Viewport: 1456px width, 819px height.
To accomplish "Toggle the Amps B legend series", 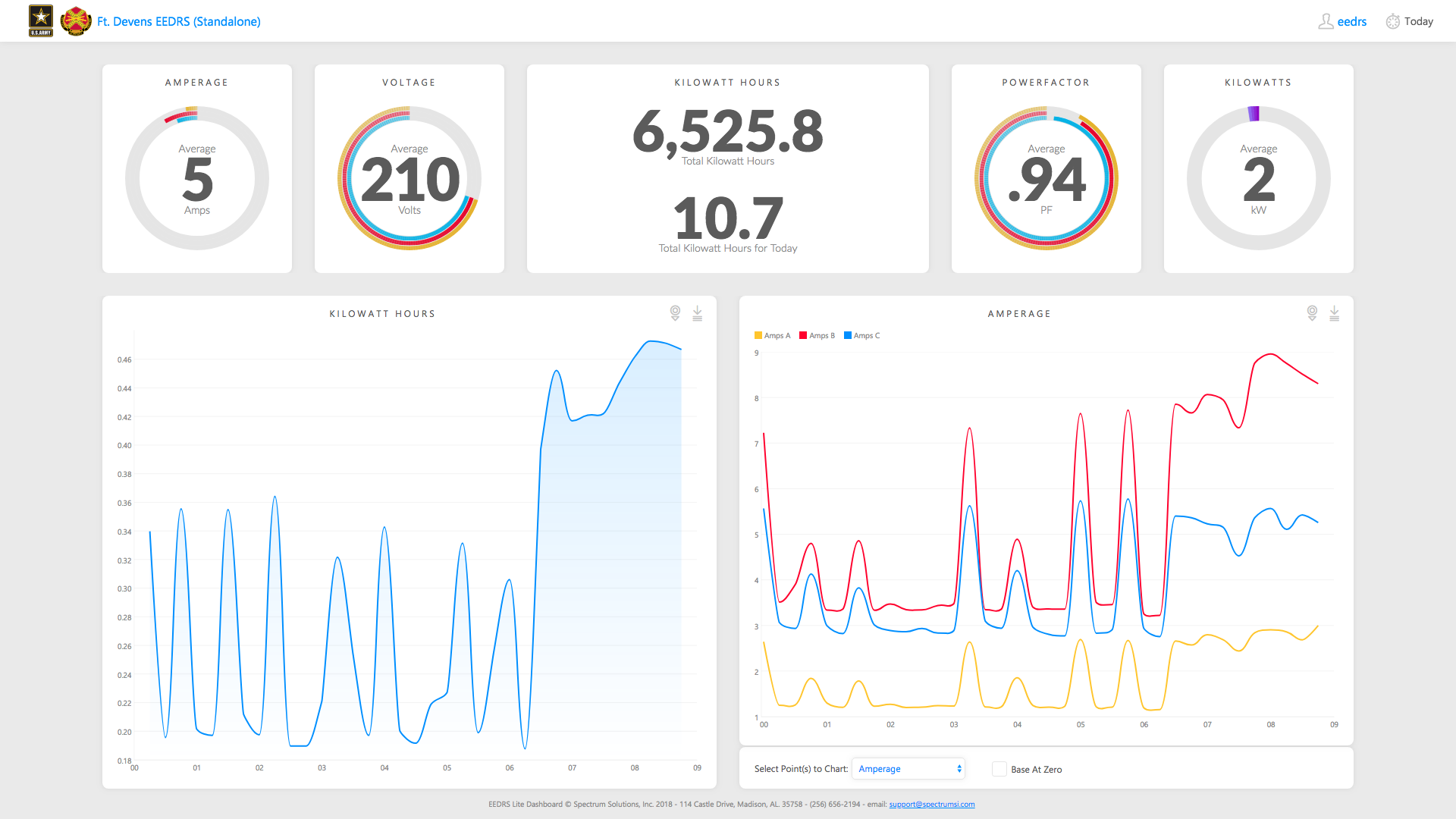I will coord(817,335).
